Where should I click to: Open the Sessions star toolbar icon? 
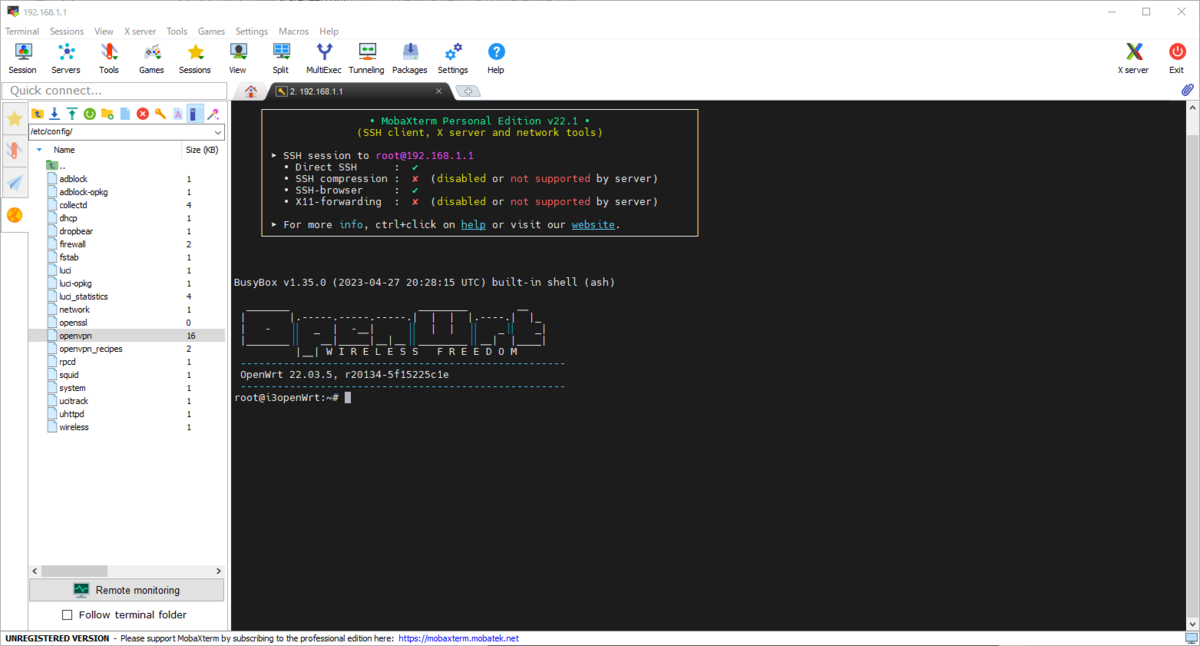[x=195, y=58]
